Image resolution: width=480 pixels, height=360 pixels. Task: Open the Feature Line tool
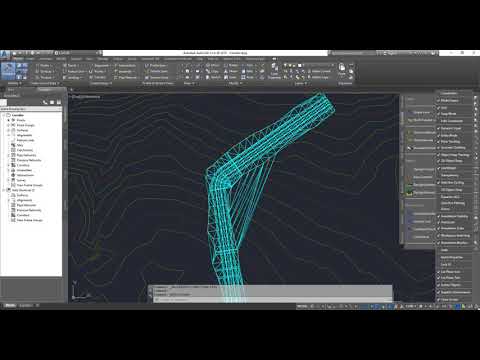(x=74, y=71)
